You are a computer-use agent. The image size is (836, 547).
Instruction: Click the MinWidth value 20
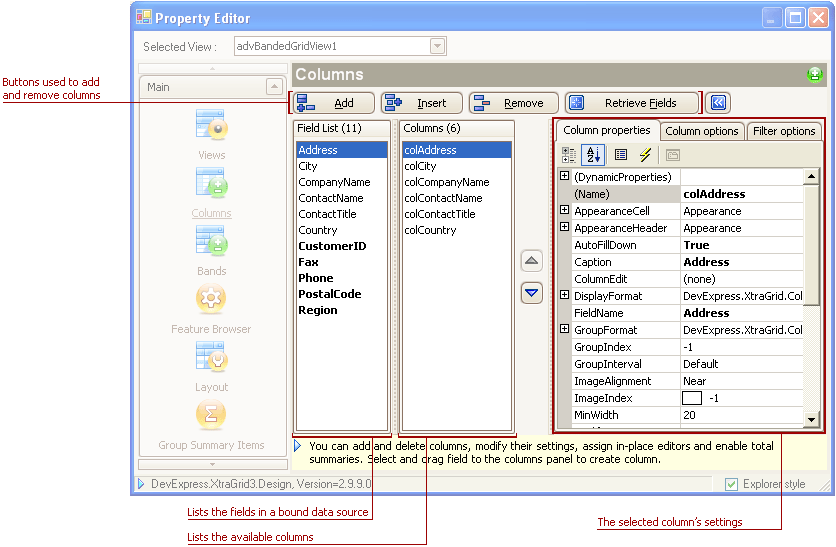[x=742, y=415]
